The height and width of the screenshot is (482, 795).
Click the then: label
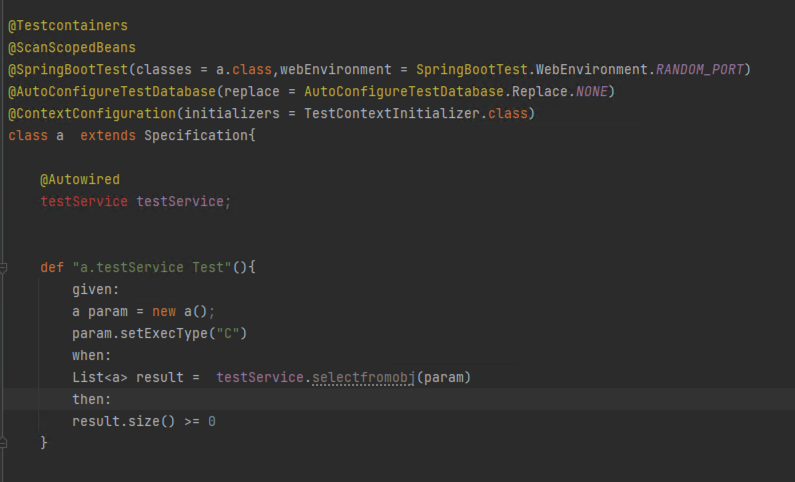tap(92, 399)
